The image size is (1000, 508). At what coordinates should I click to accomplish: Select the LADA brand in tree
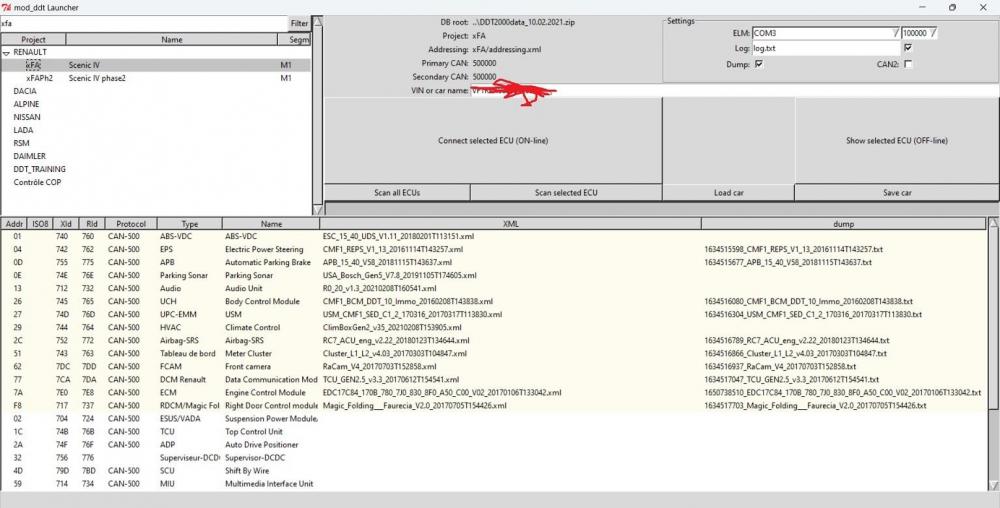(23, 130)
